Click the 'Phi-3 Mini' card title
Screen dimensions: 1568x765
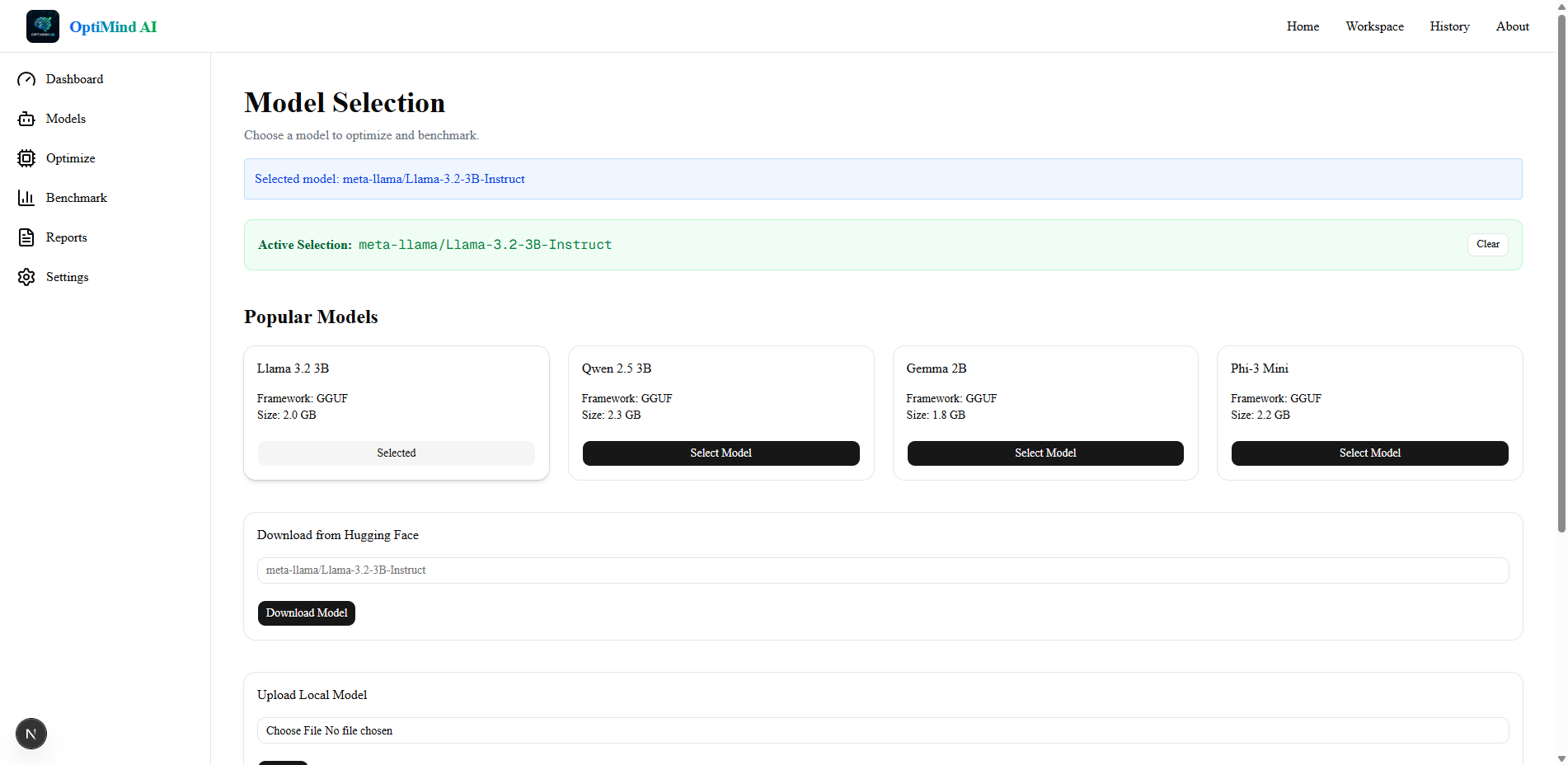1259,368
